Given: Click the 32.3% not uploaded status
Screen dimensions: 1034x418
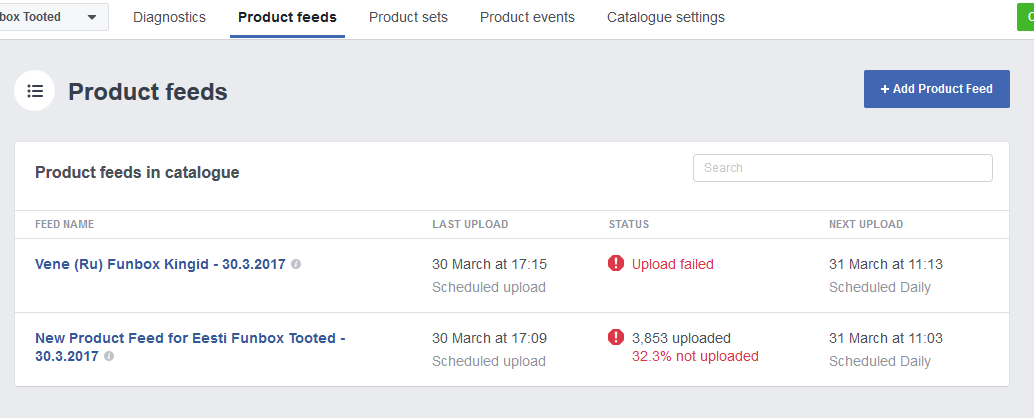Looking at the screenshot, I should (x=695, y=356).
